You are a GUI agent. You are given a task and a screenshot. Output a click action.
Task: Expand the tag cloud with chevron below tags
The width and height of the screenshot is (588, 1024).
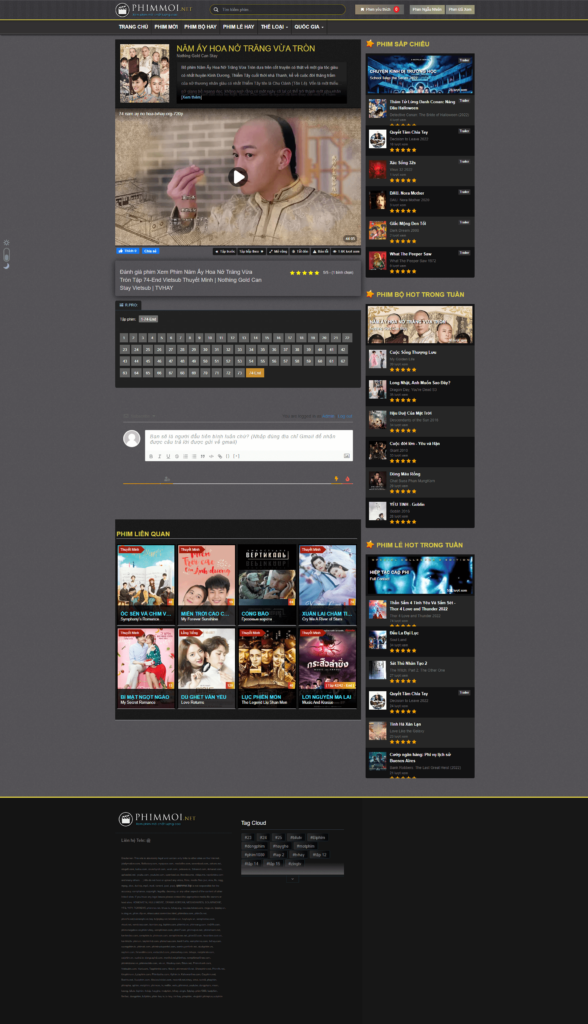tap(293, 879)
